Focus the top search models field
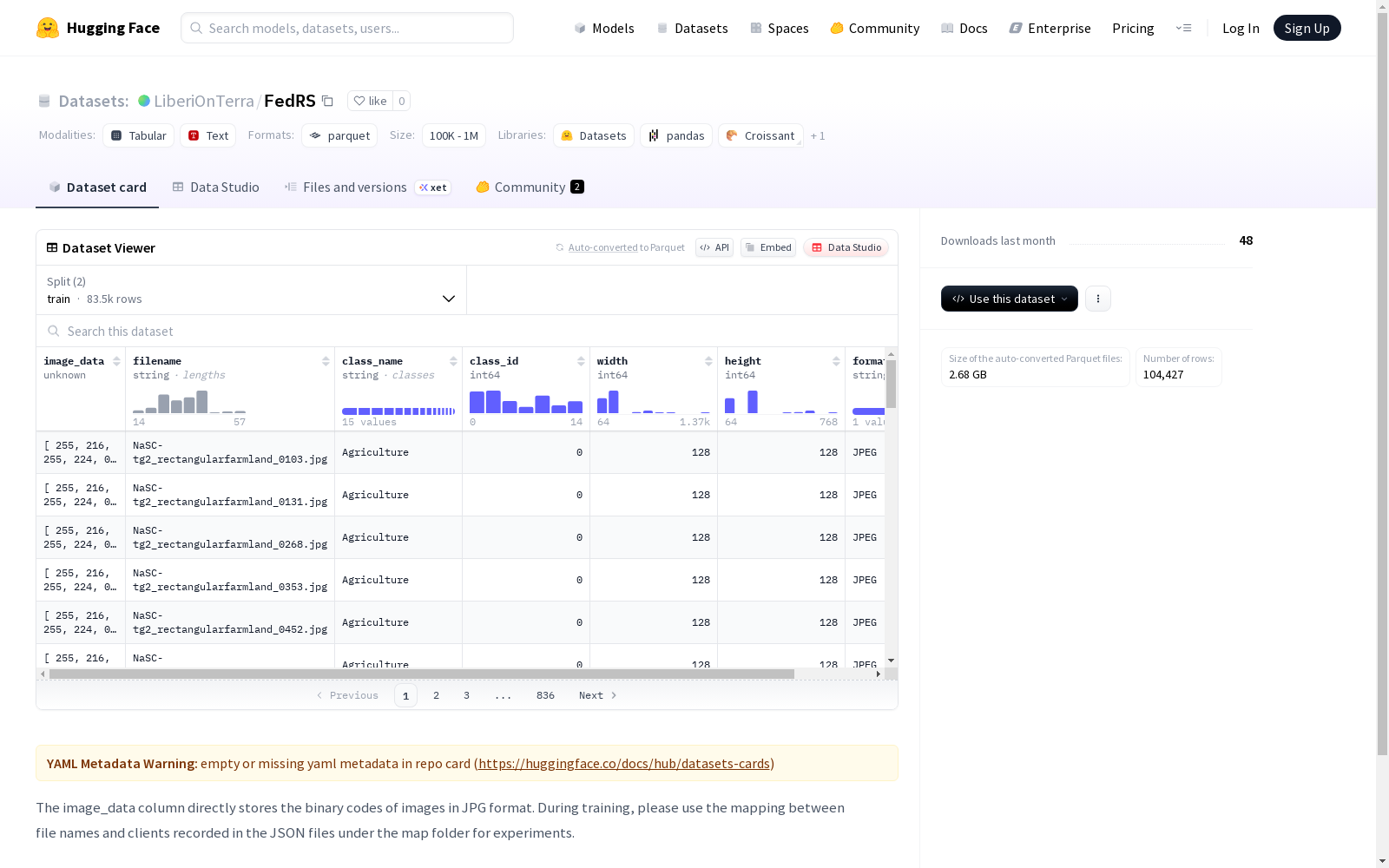The width and height of the screenshot is (1389, 868). click(x=347, y=28)
